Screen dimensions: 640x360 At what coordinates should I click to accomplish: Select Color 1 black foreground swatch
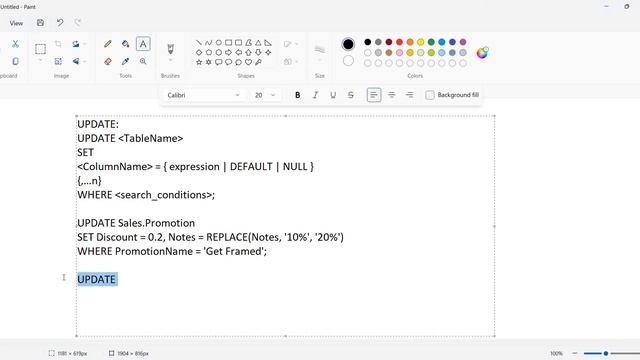(x=348, y=44)
